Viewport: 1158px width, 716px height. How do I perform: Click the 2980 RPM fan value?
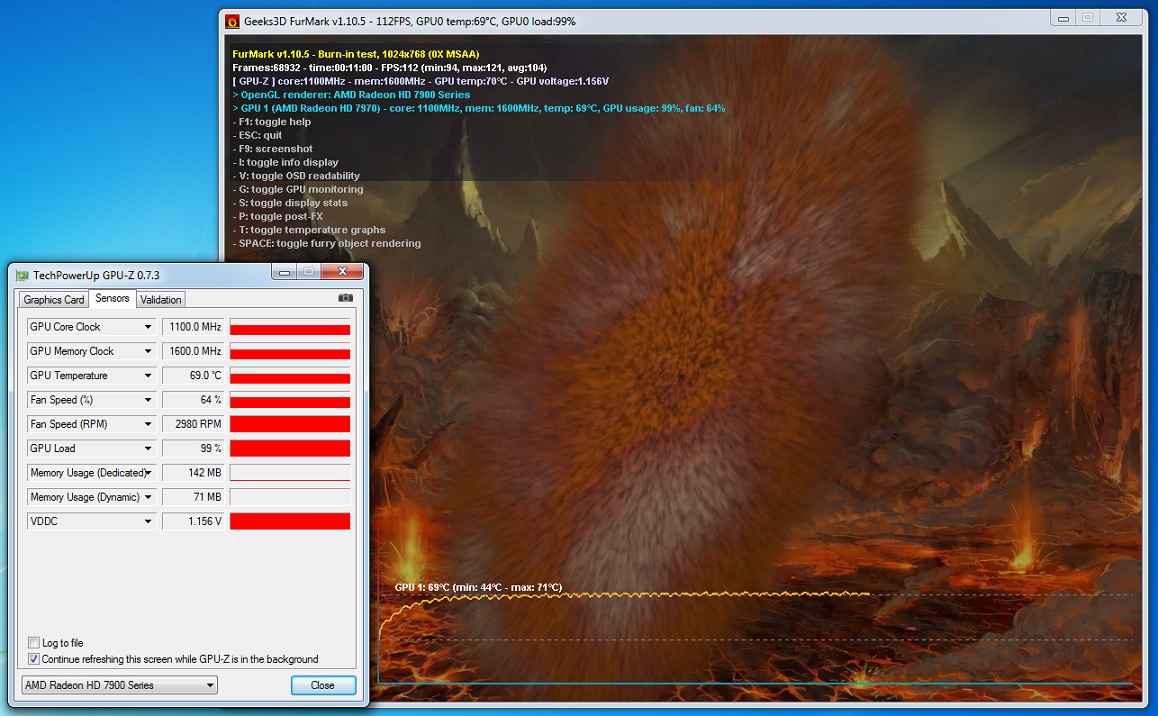click(x=193, y=424)
